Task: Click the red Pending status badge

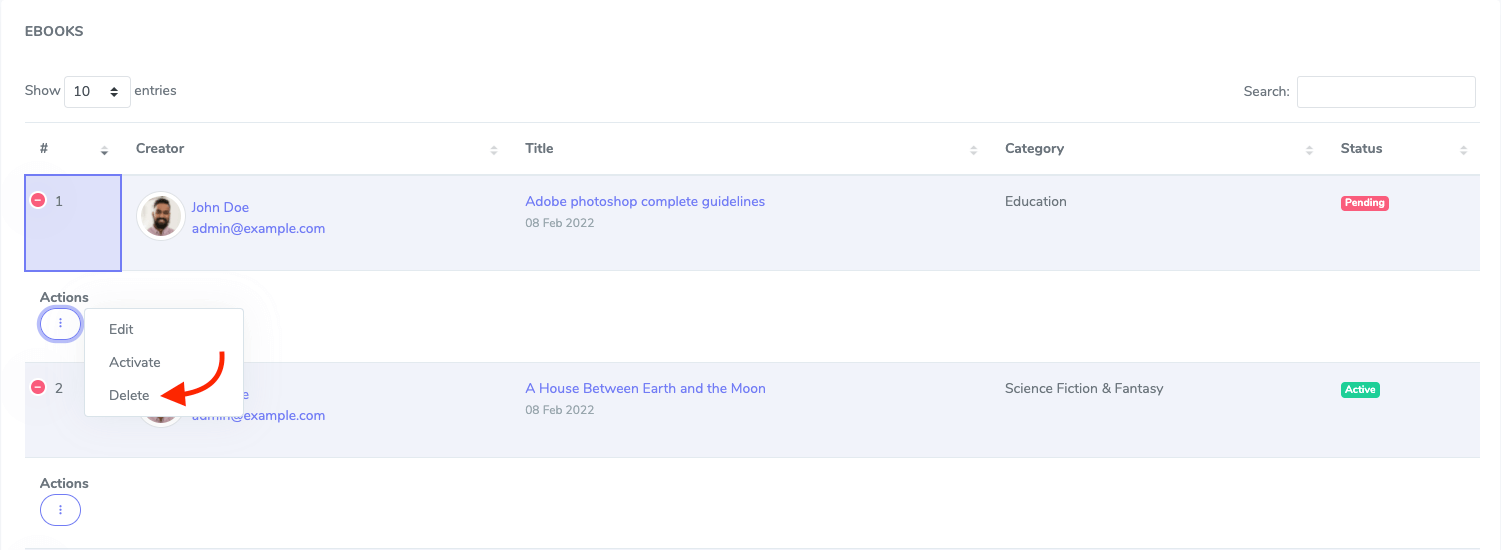Action: click(1364, 202)
